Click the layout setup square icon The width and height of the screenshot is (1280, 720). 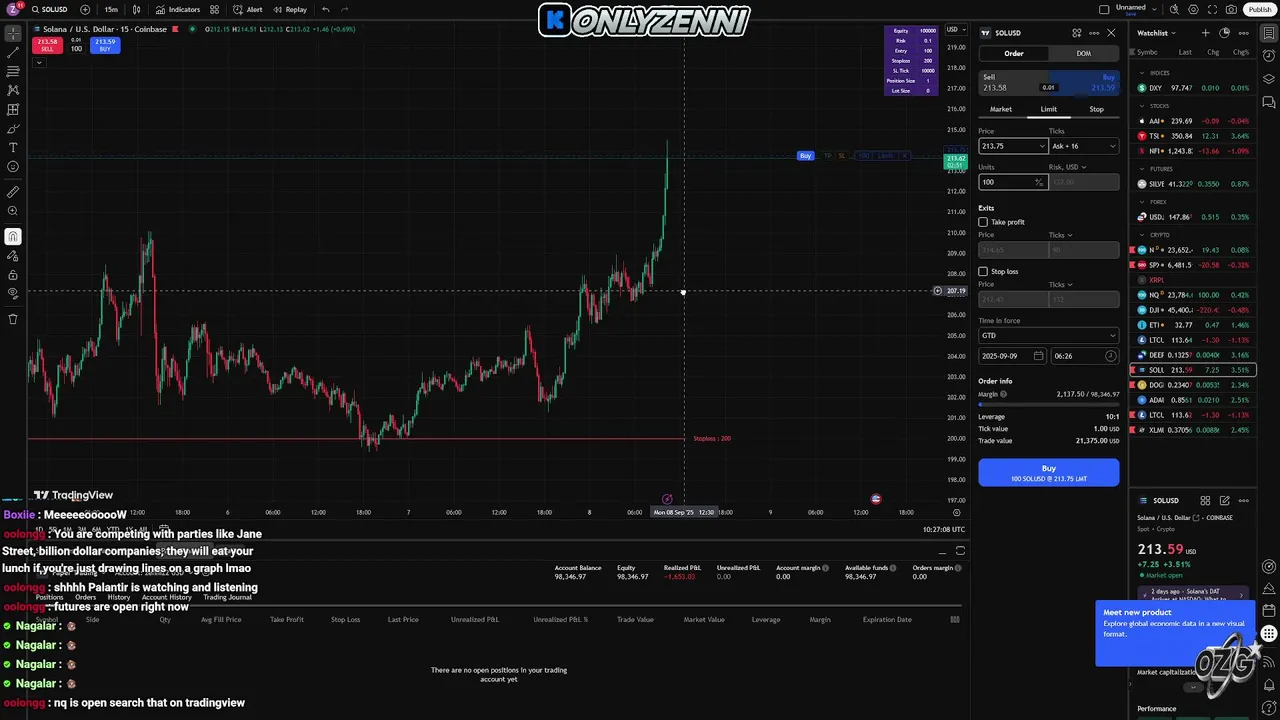pos(1104,9)
